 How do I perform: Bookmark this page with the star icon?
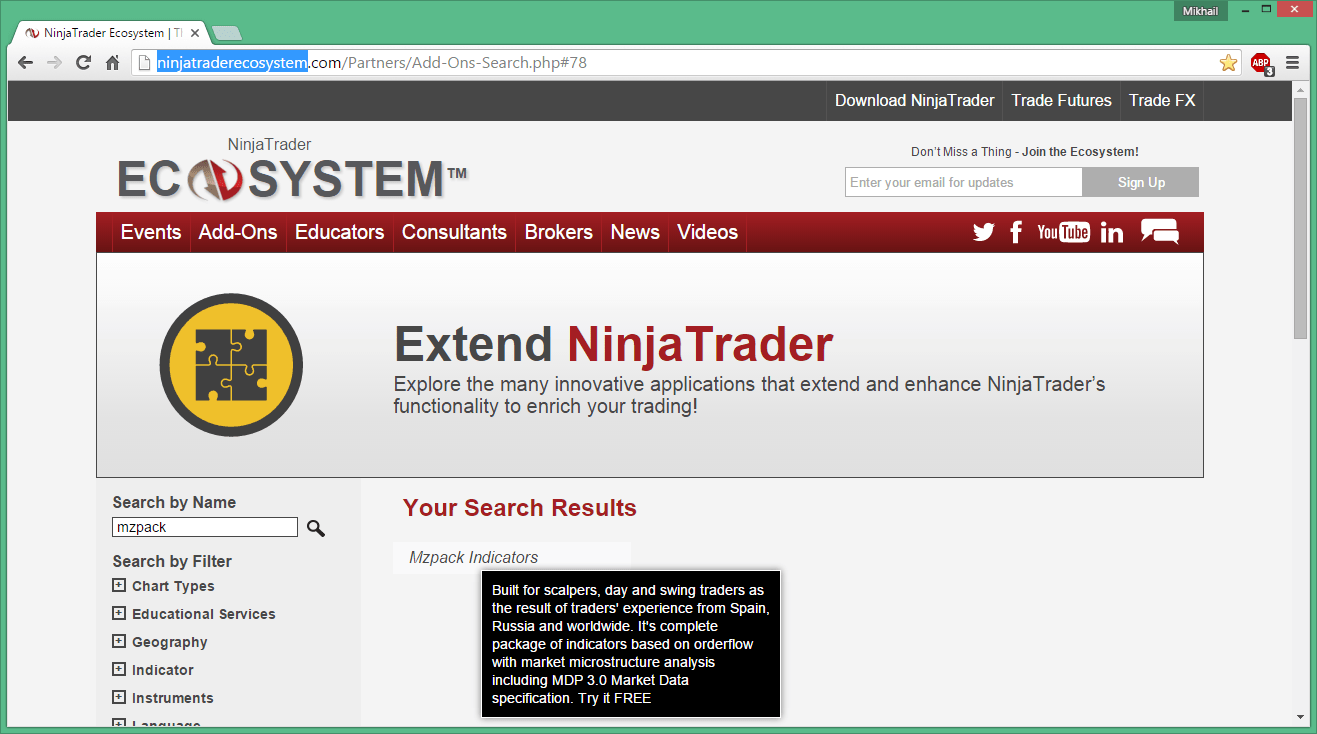pos(1228,63)
